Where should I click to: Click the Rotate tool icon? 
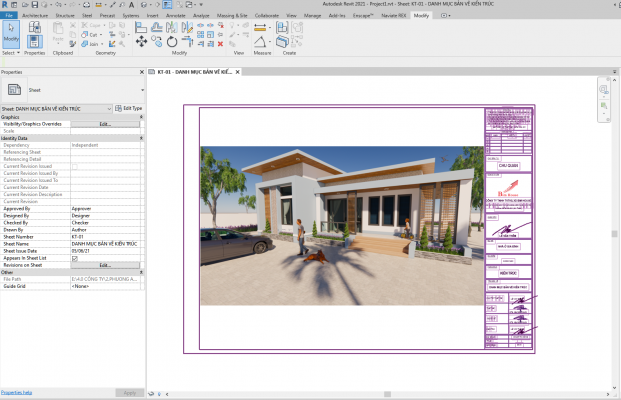[171, 42]
